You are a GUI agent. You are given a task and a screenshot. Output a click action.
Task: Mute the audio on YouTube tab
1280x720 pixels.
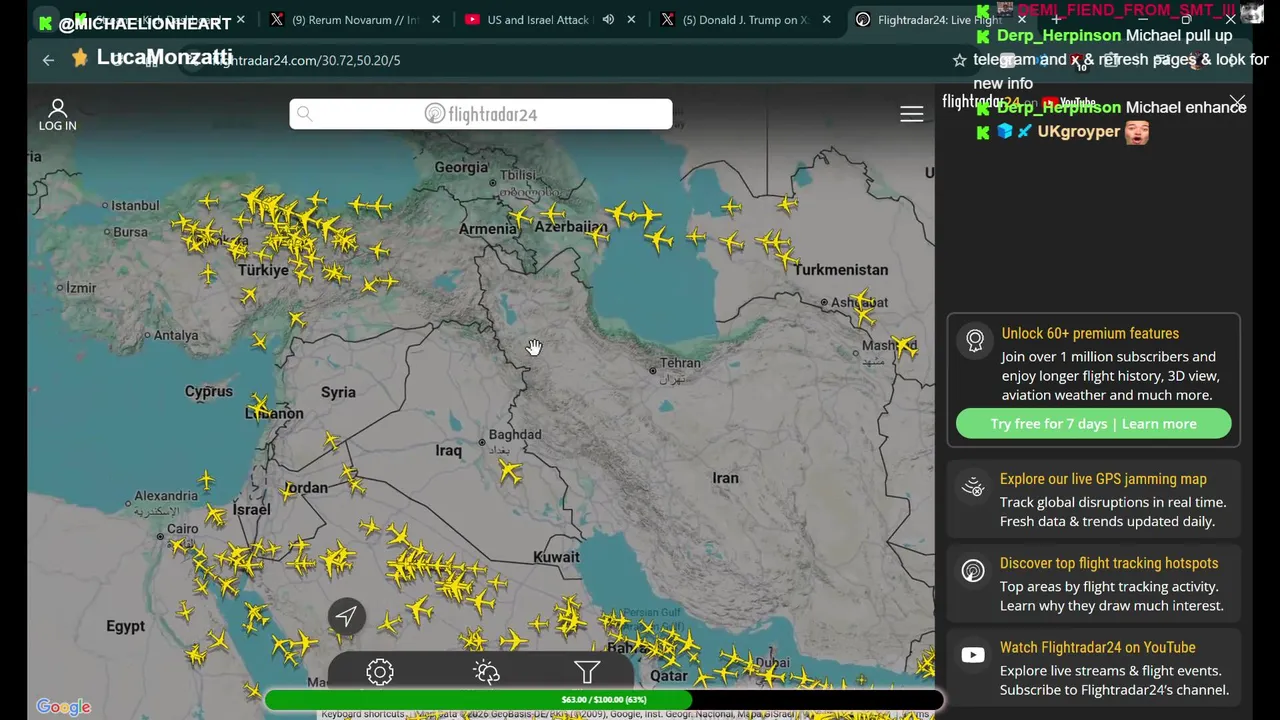608,19
